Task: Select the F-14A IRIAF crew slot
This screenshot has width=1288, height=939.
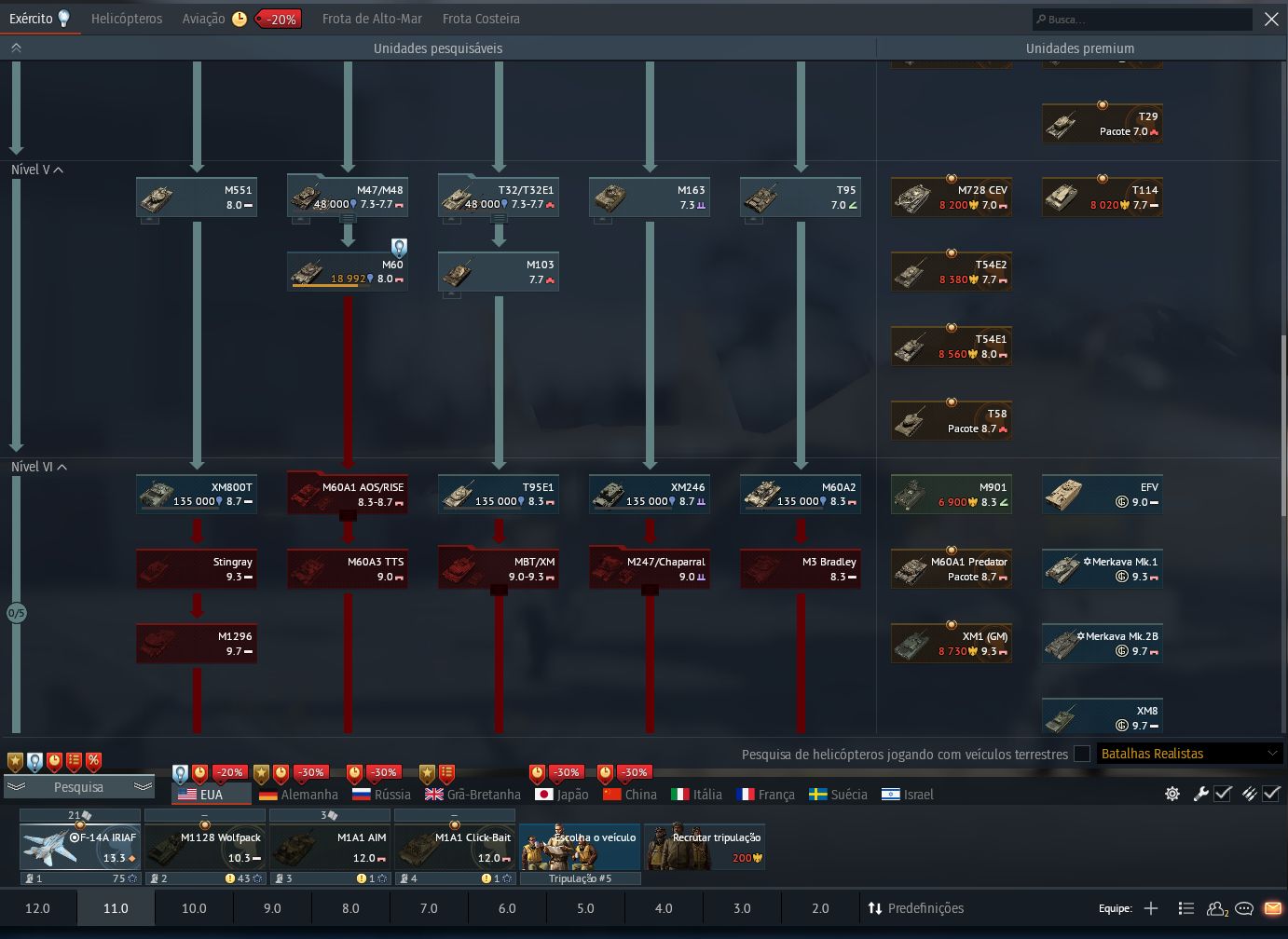Action: click(80, 847)
